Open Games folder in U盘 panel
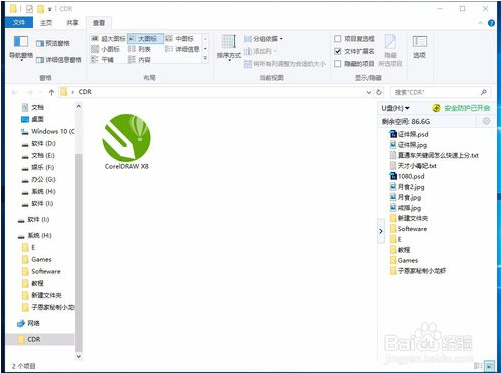The height and width of the screenshot is (373, 501). coord(404,260)
